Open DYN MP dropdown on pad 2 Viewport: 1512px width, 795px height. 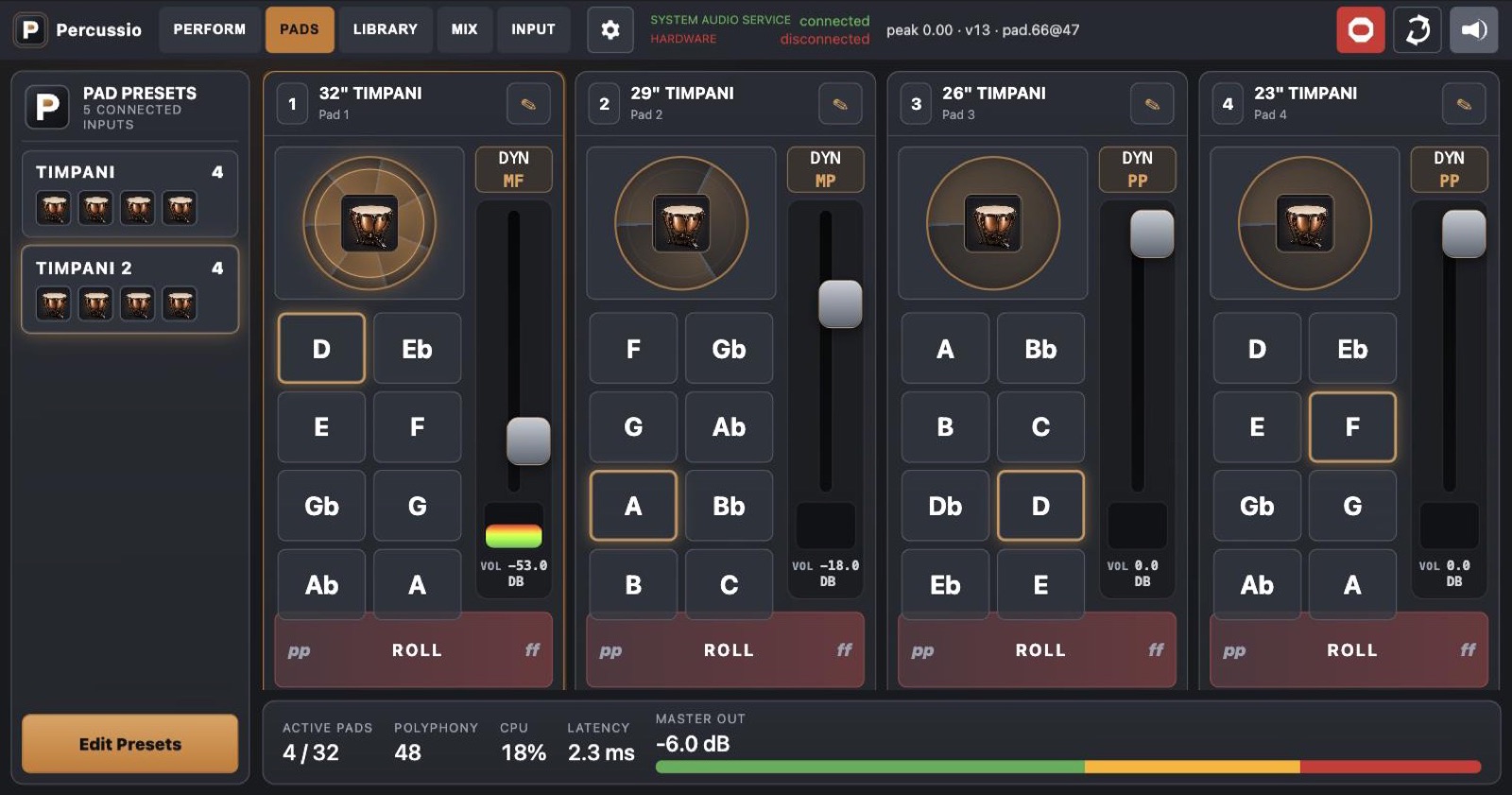coord(825,169)
